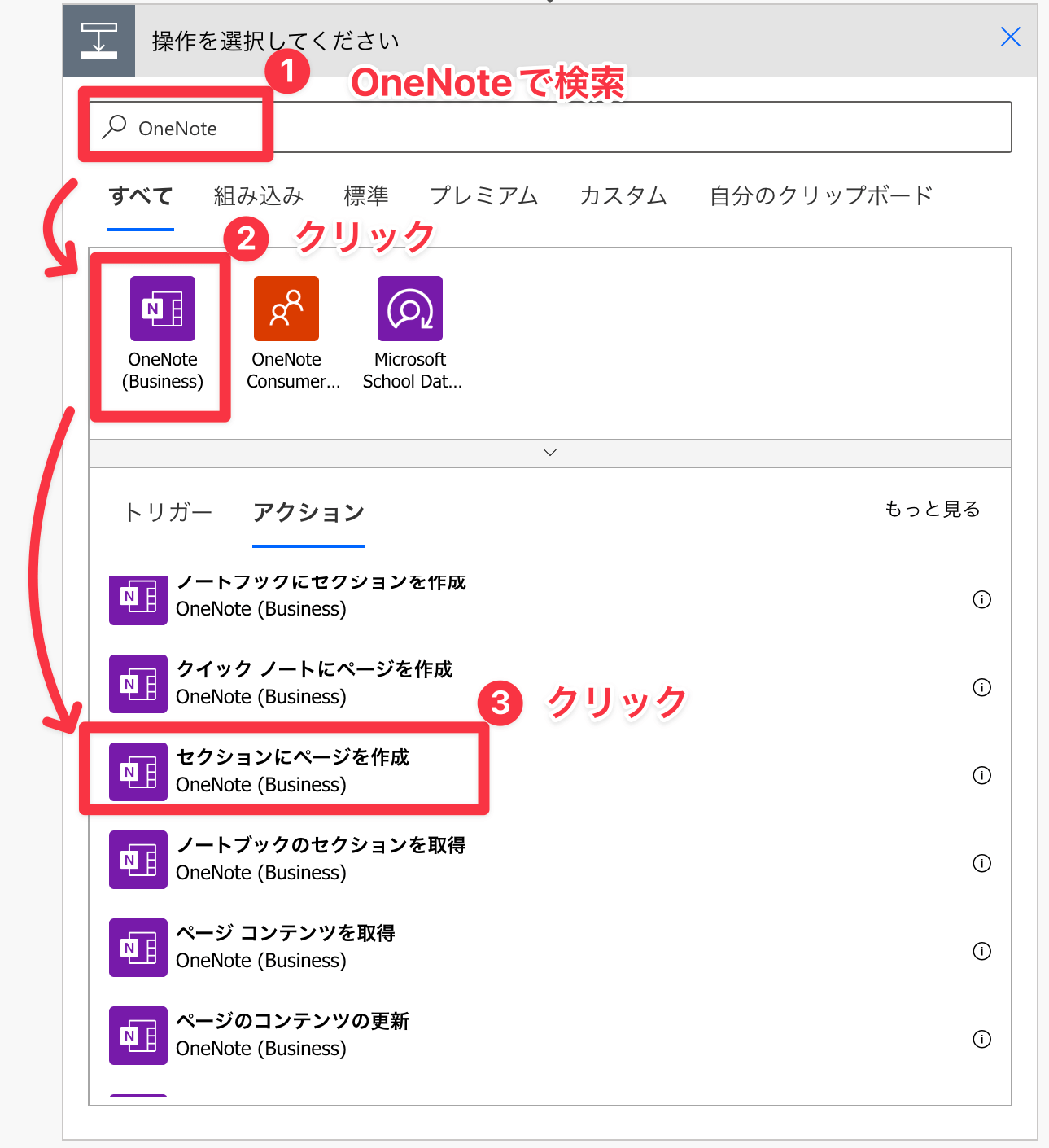
Task: Choose the ページのコンテンツの更新 action text
Action: (293, 1021)
